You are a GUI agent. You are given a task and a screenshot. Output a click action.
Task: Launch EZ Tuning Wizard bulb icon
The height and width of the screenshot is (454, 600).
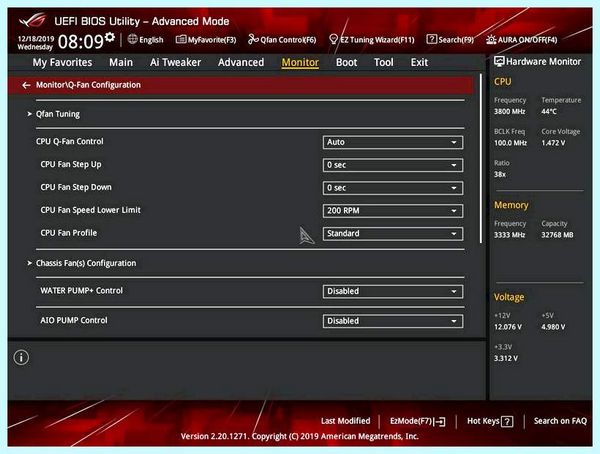pos(333,39)
